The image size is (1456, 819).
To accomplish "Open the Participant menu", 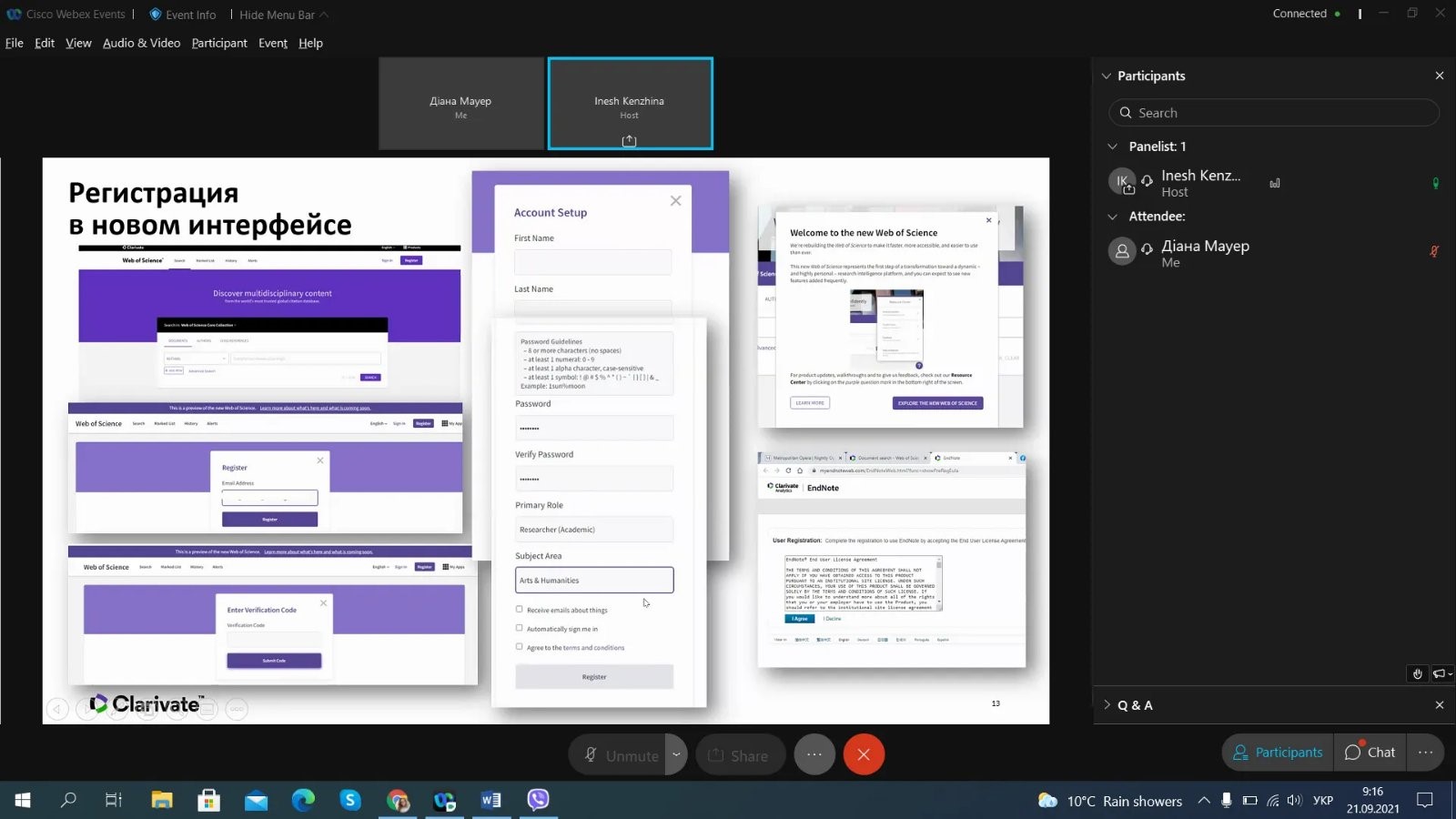I will [x=219, y=43].
